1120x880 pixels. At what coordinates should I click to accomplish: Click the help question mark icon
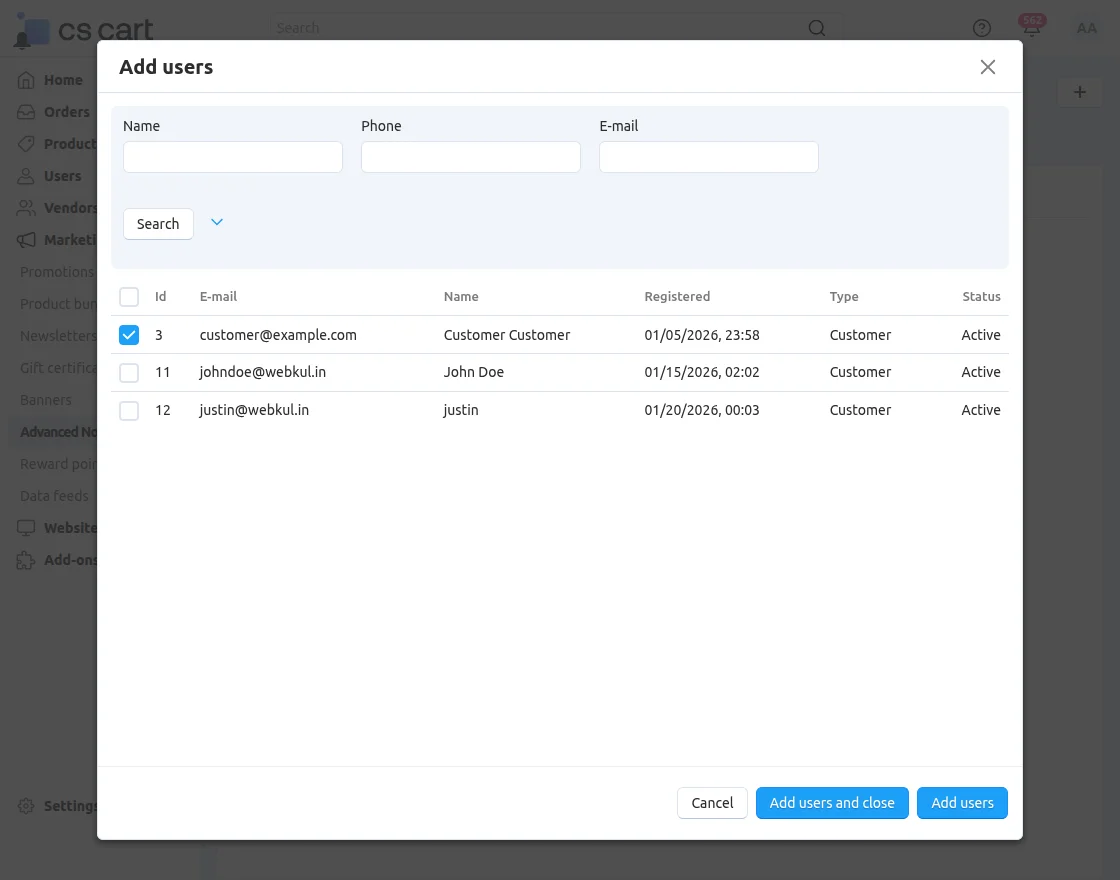click(x=982, y=28)
